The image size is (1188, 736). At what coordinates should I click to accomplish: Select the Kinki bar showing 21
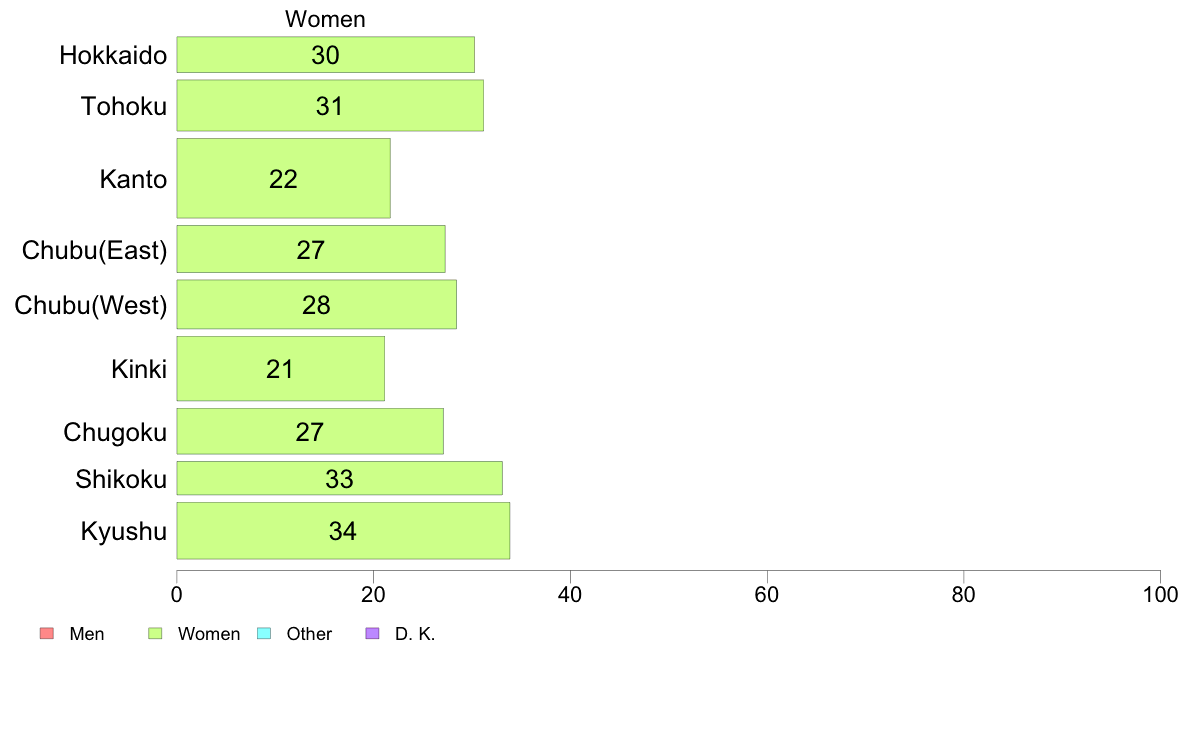tap(281, 369)
